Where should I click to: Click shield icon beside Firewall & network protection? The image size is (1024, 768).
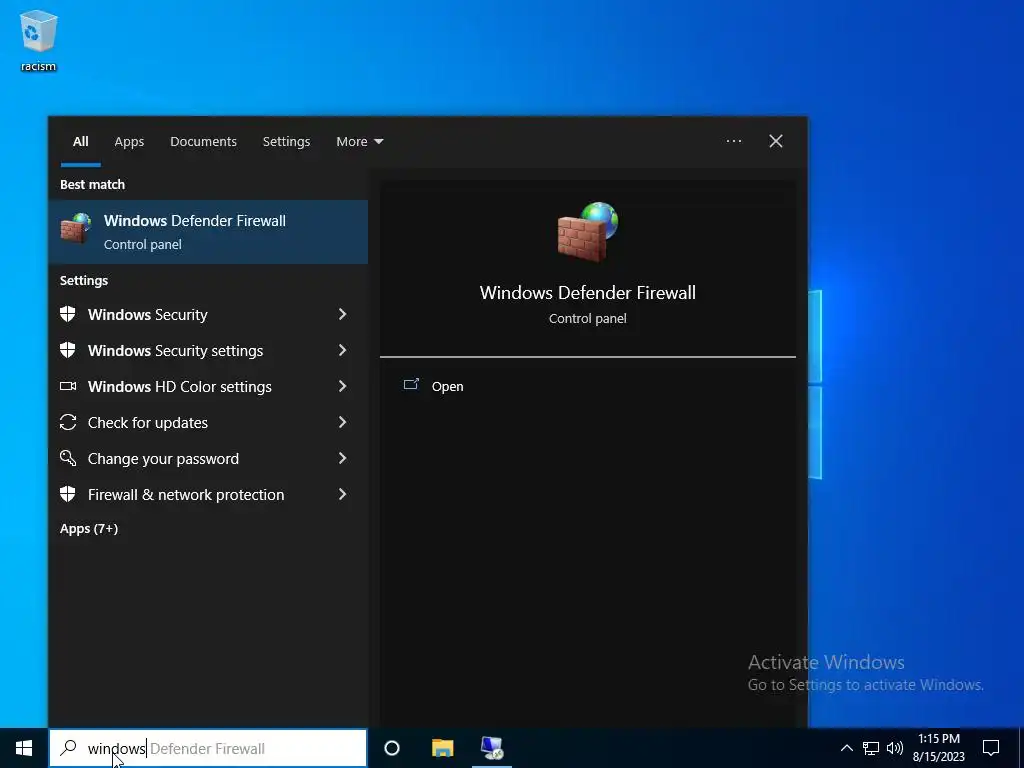pyautogui.click(x=68, y=494)
